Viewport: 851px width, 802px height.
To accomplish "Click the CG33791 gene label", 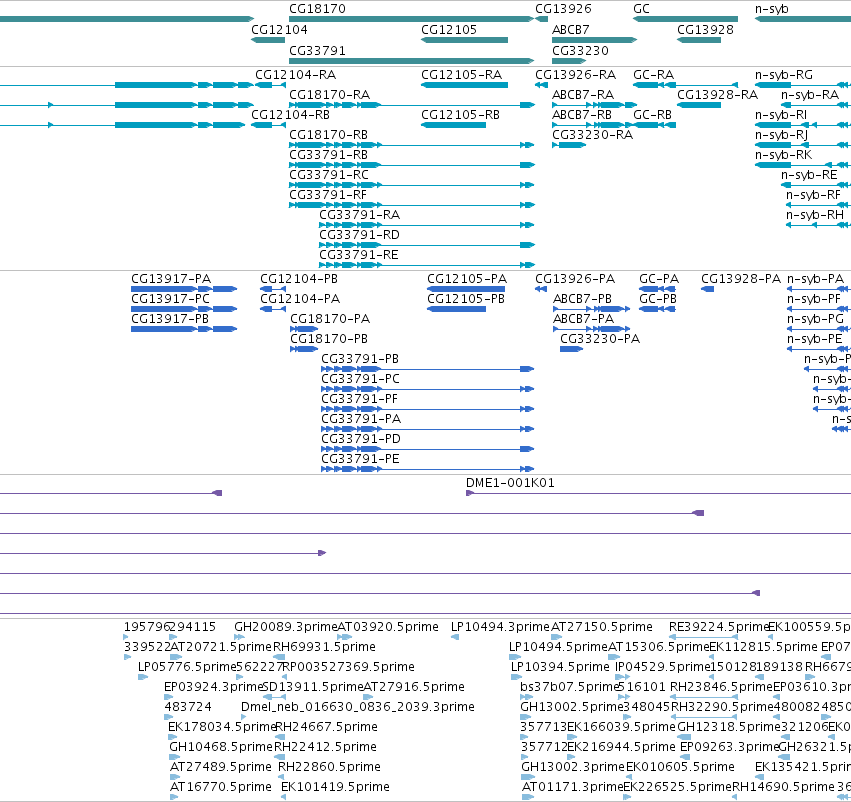I will click(317, 50).
